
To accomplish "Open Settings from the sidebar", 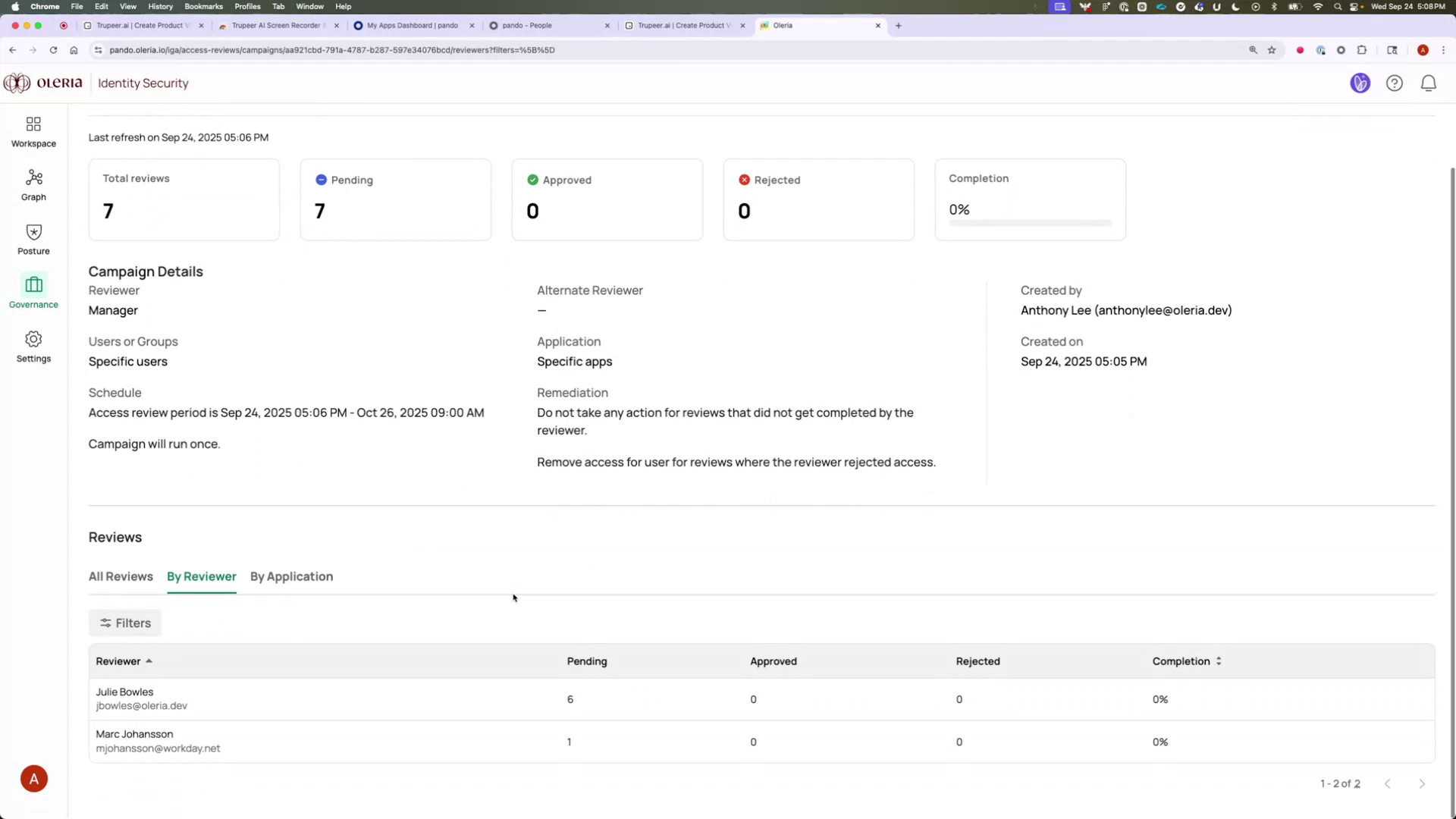I will pyautogui.click(x=33, y=347).
